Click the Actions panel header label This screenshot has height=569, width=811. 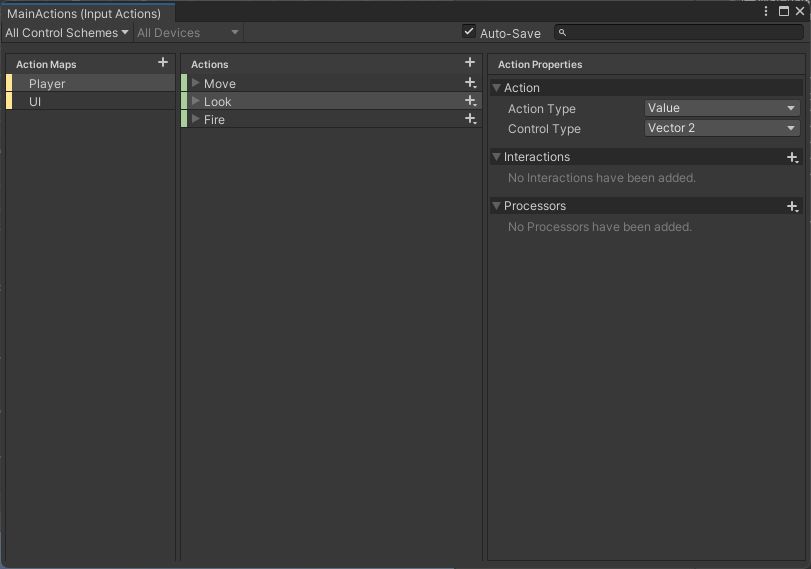click(209, 65)
